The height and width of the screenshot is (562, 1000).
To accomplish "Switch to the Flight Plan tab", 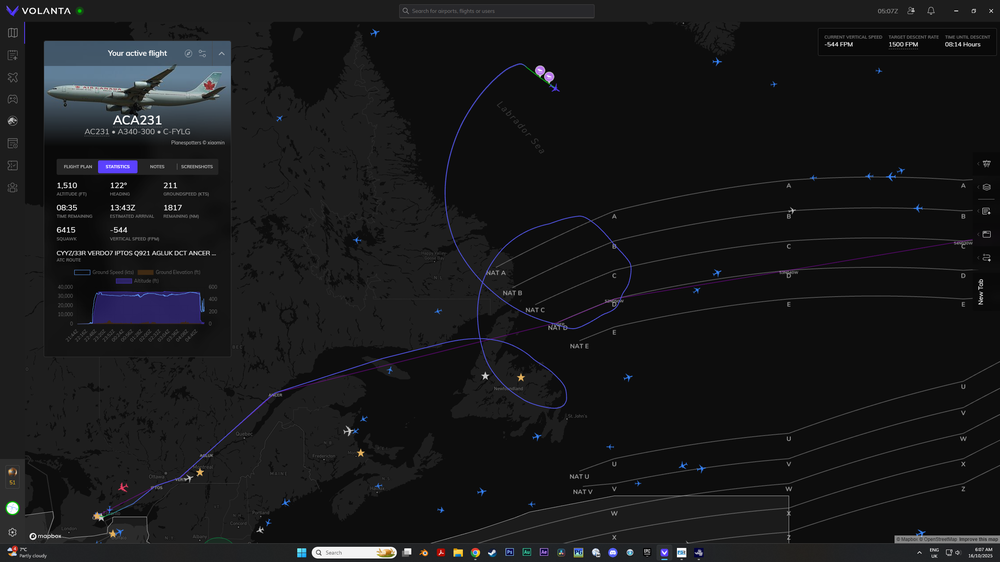I will click(78, 166).
